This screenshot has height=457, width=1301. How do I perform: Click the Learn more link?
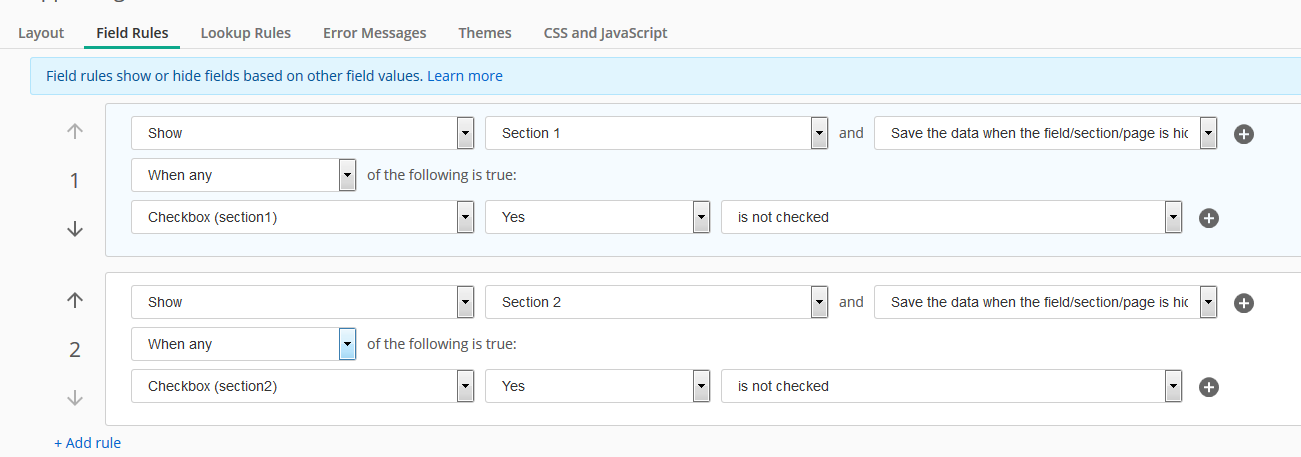click(x=465, y=76)
